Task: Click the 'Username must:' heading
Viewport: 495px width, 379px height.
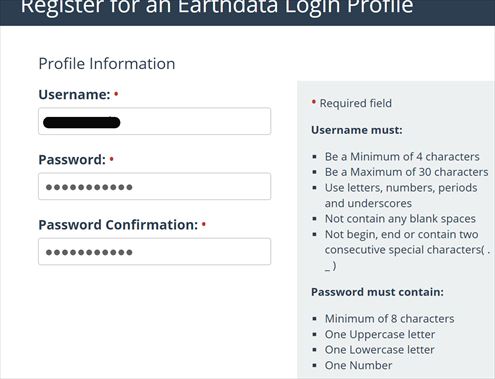Action: pos(357,130)
